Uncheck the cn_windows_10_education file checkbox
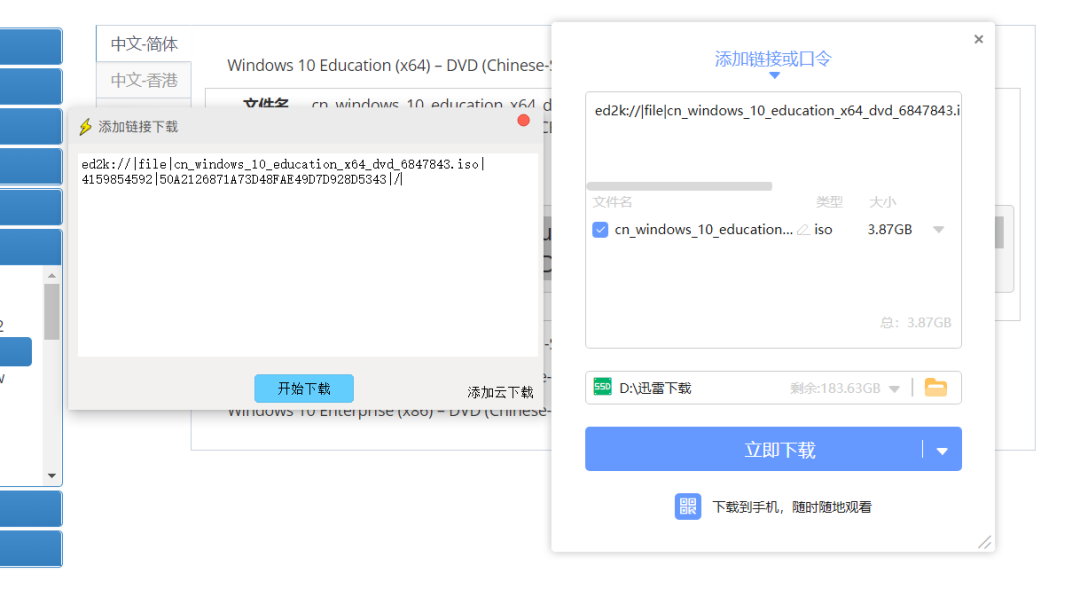 click(x=600, y=229)
